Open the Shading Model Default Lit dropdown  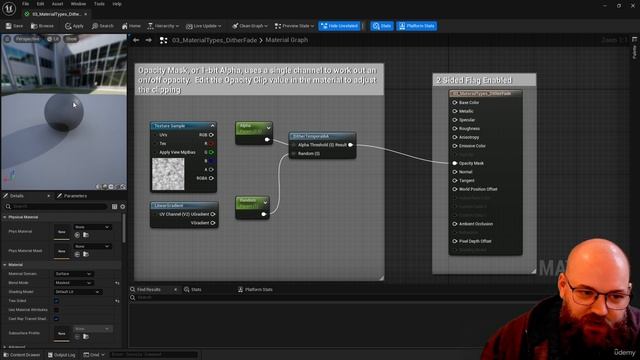coord(78,292)
